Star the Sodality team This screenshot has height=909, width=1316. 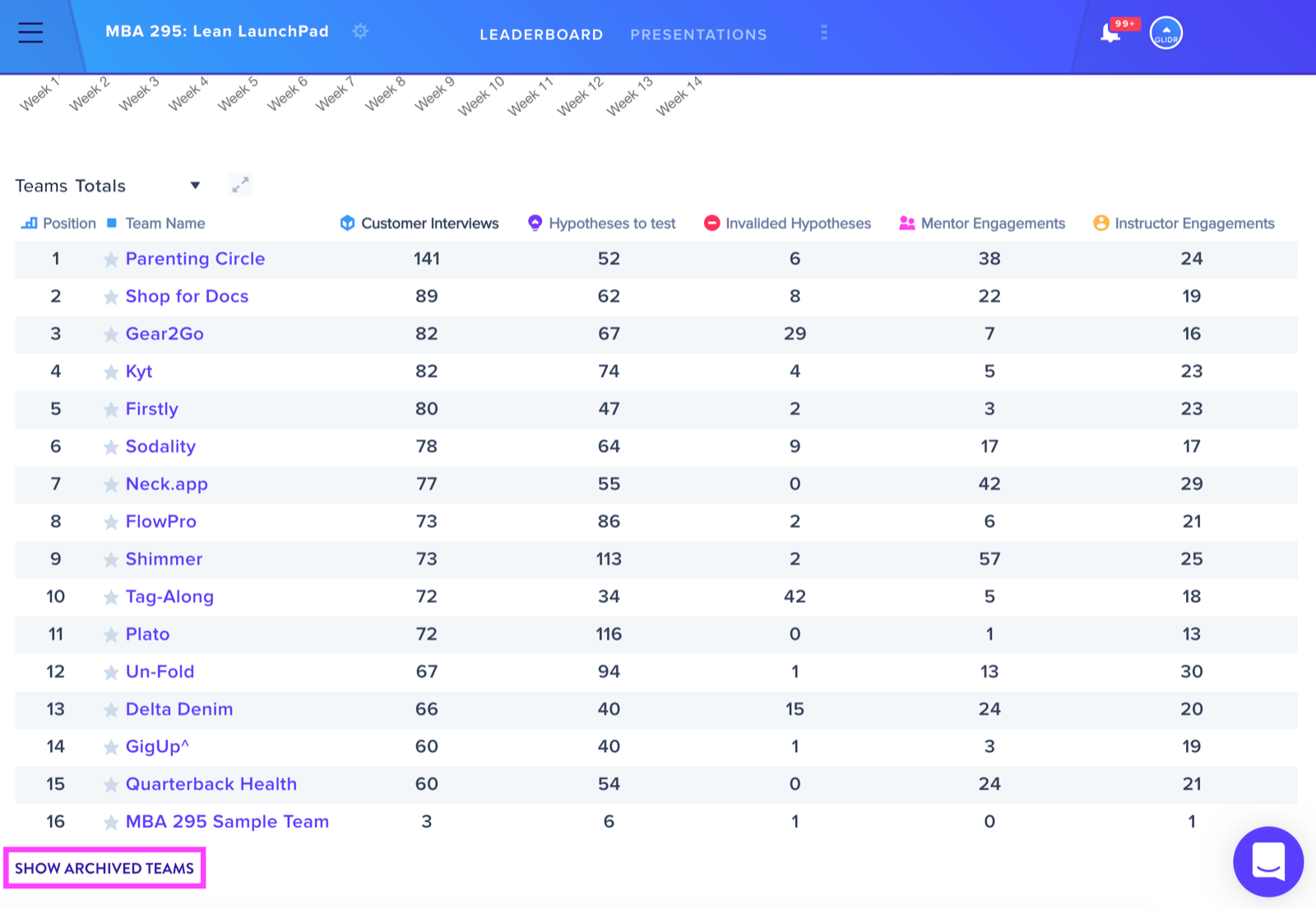pyautogui.click(x=111, y=448)
